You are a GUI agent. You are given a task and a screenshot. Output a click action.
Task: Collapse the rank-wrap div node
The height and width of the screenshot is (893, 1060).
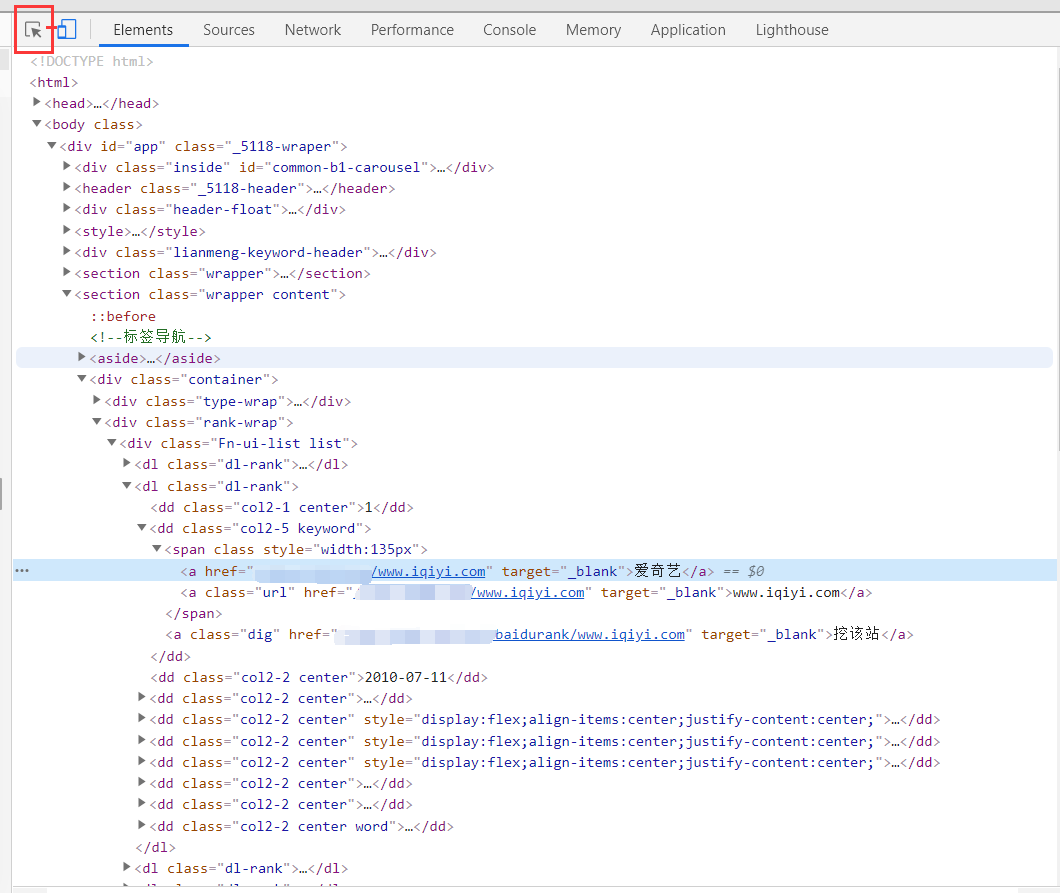tap(97, 421)
